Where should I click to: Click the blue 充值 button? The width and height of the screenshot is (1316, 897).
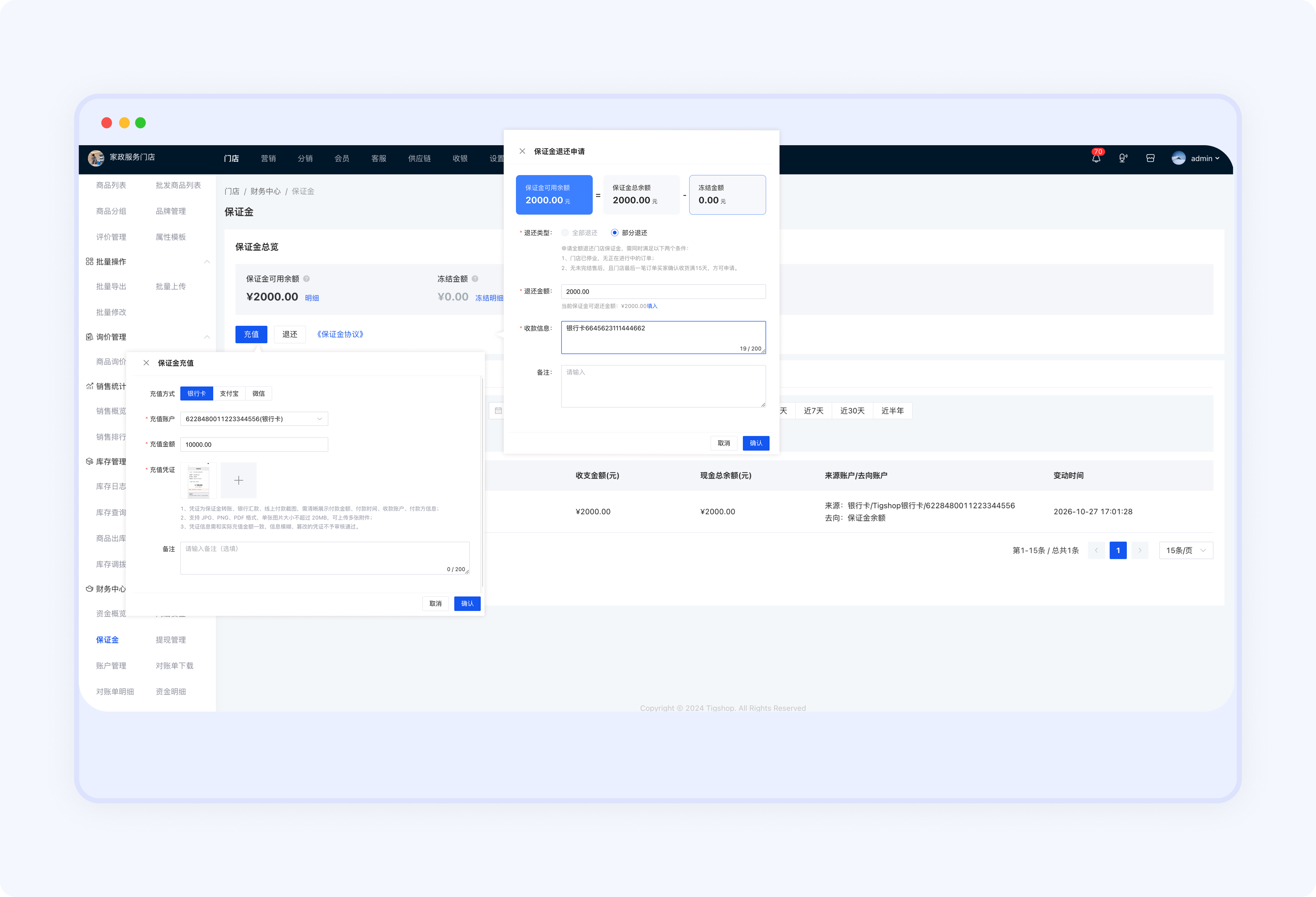[x=251, y=335]
